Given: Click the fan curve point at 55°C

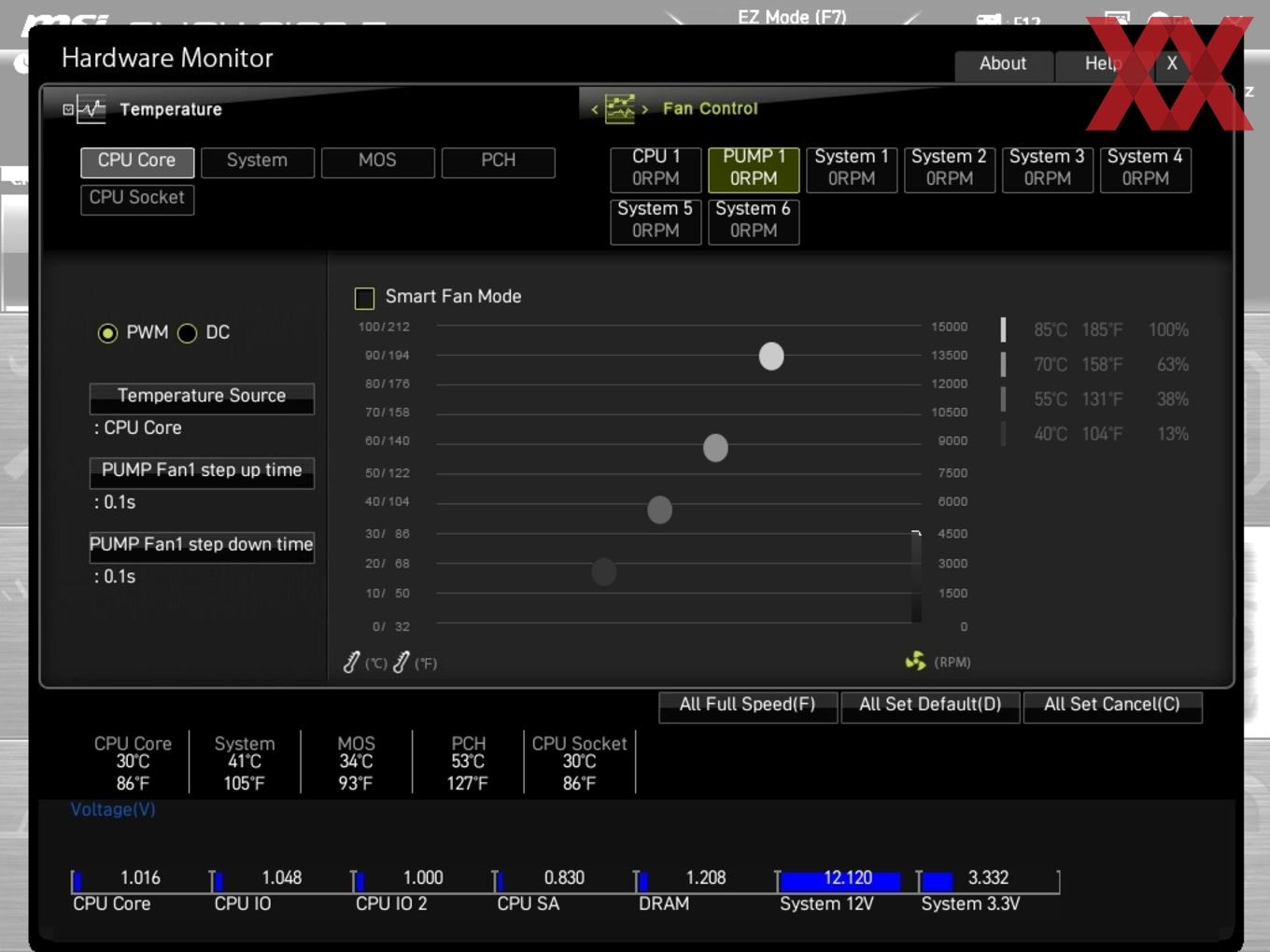Looking at the screenshot, I should tap(660, 510).
